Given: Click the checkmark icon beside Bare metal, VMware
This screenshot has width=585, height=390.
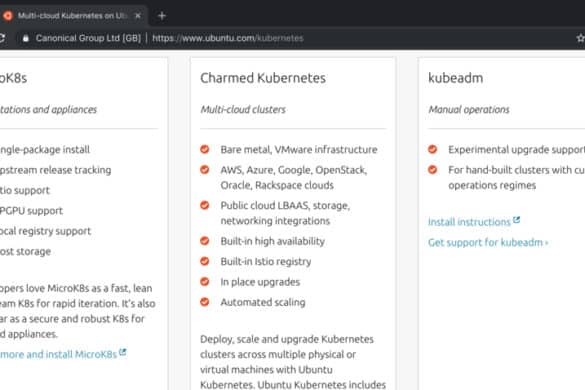Looking at the screenshot, I should (x=204, y=149).
